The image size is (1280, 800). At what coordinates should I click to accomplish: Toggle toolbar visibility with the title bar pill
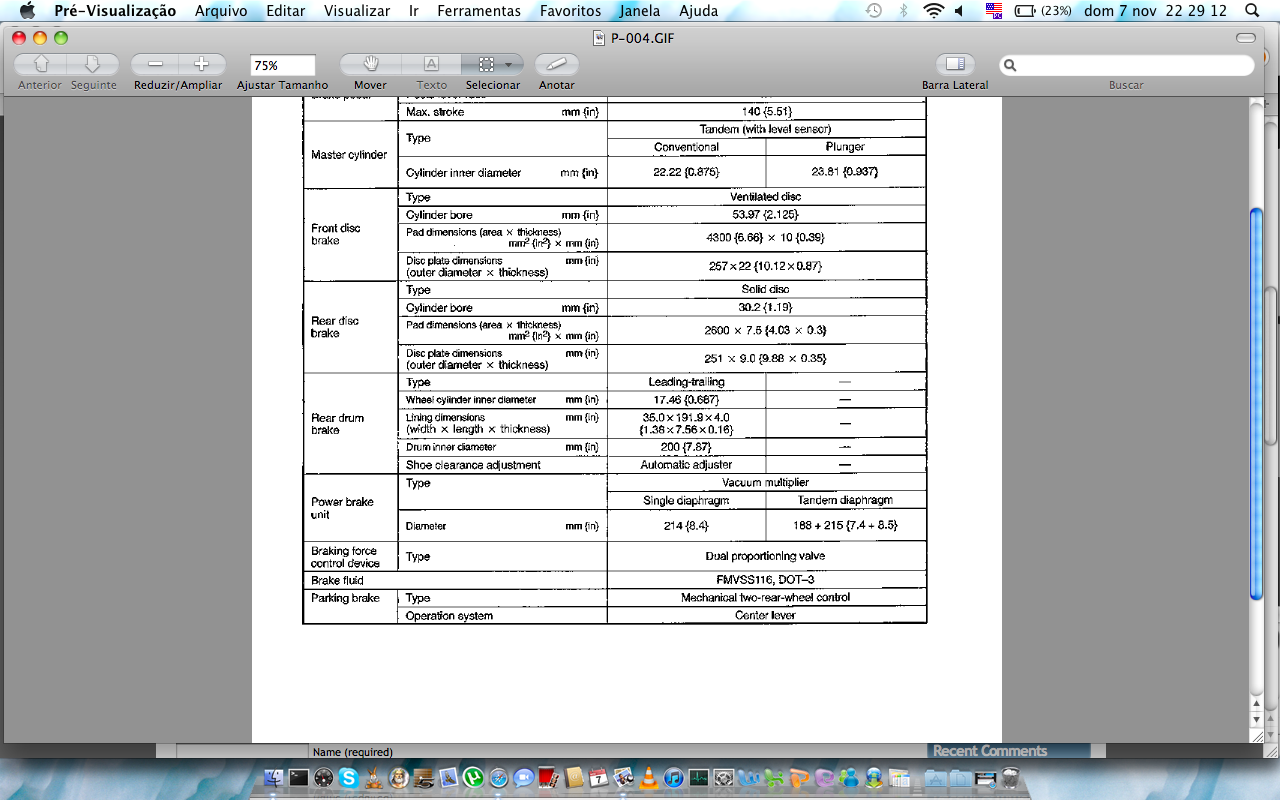point(1245,38)
